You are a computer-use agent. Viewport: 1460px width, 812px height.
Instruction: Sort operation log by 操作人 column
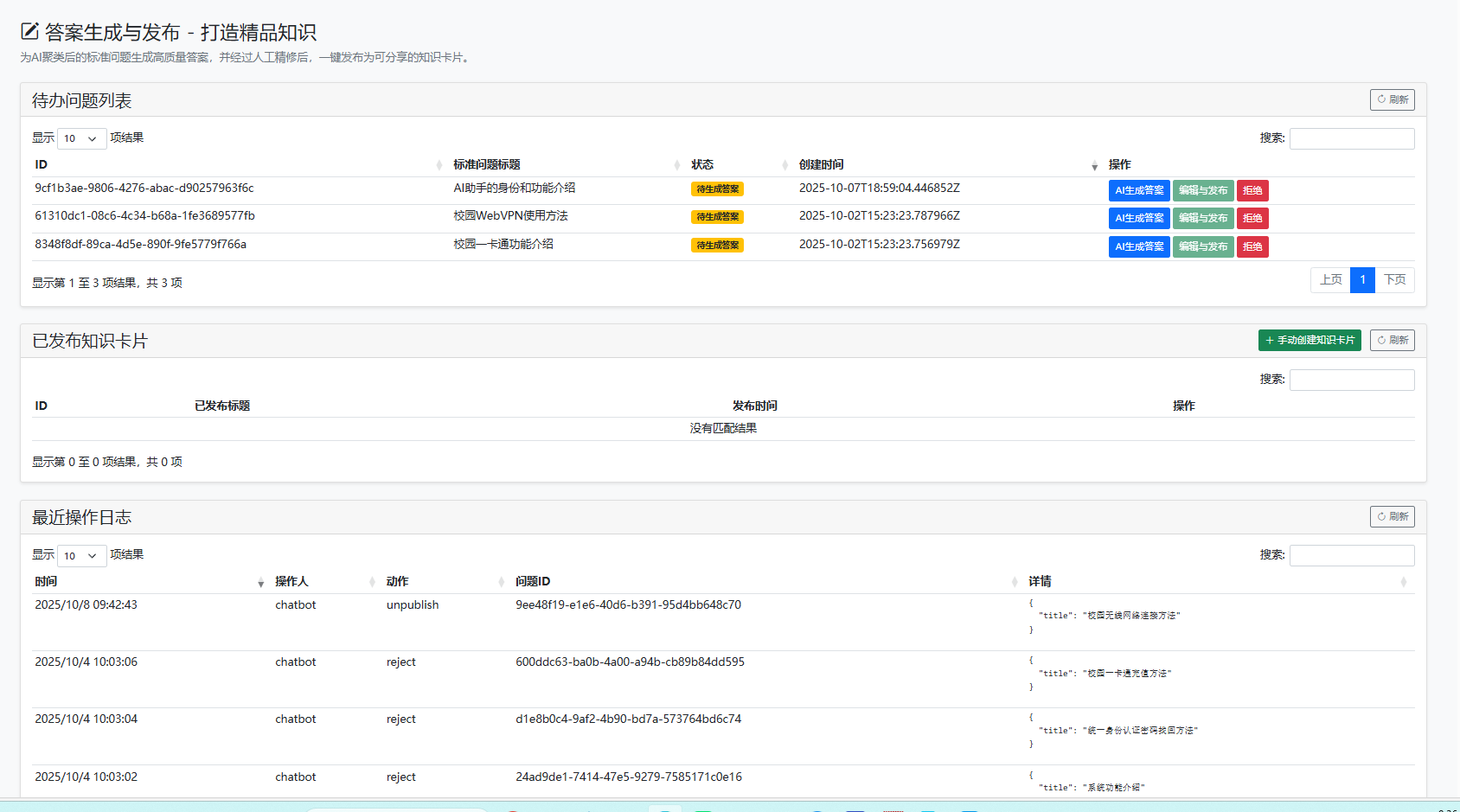pos(324,581)
